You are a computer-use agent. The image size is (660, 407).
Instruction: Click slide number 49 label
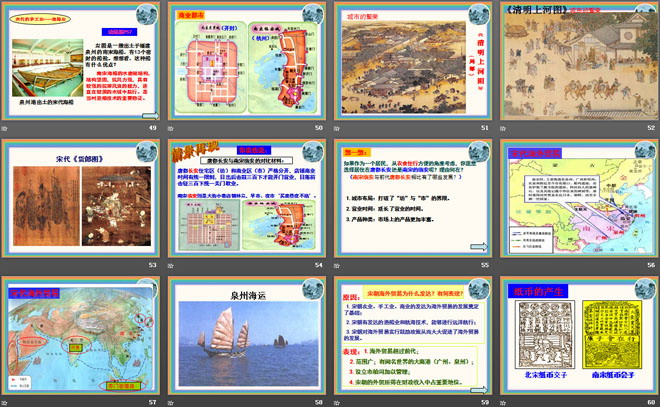(x=152, y=128)
